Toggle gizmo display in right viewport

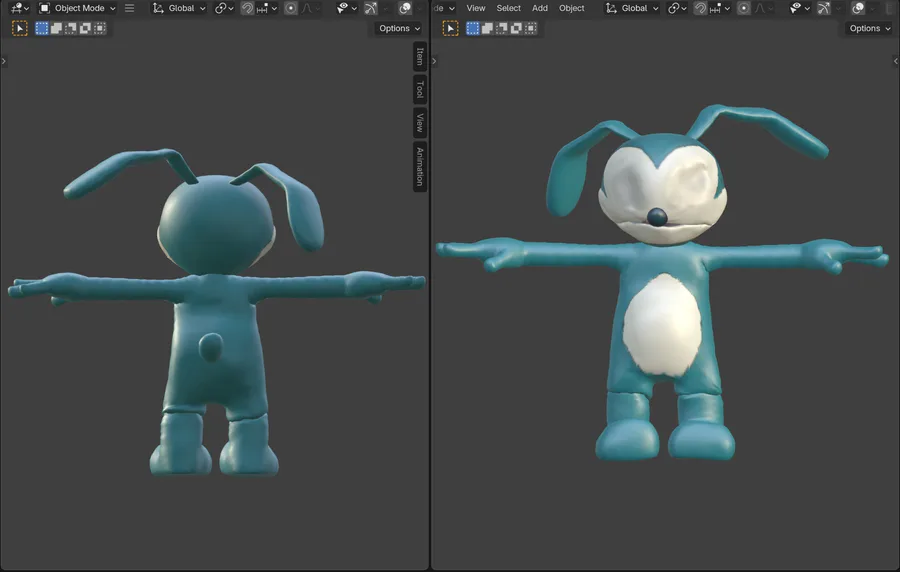(x=824, y=8)
